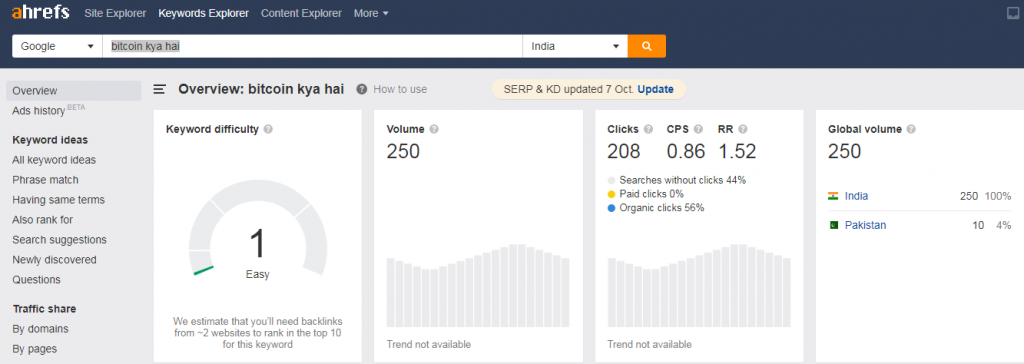Click the inbox icon at top right
The height and width of the screenshot is (364, 1024).
(x=1013, y=12)
